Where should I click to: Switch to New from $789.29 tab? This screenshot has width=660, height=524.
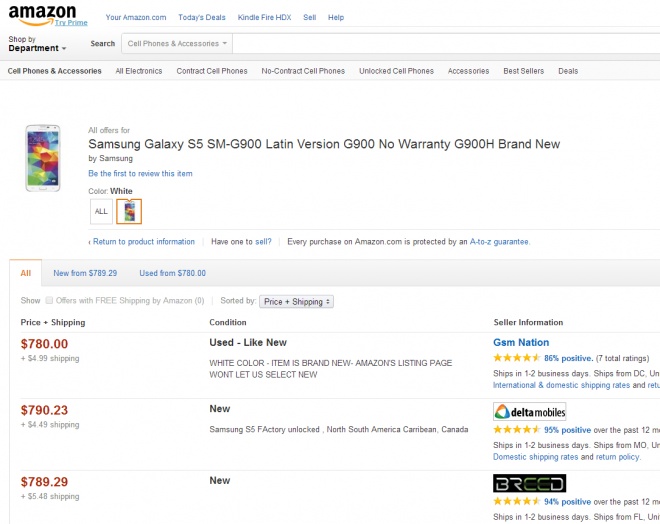[85, 273]
